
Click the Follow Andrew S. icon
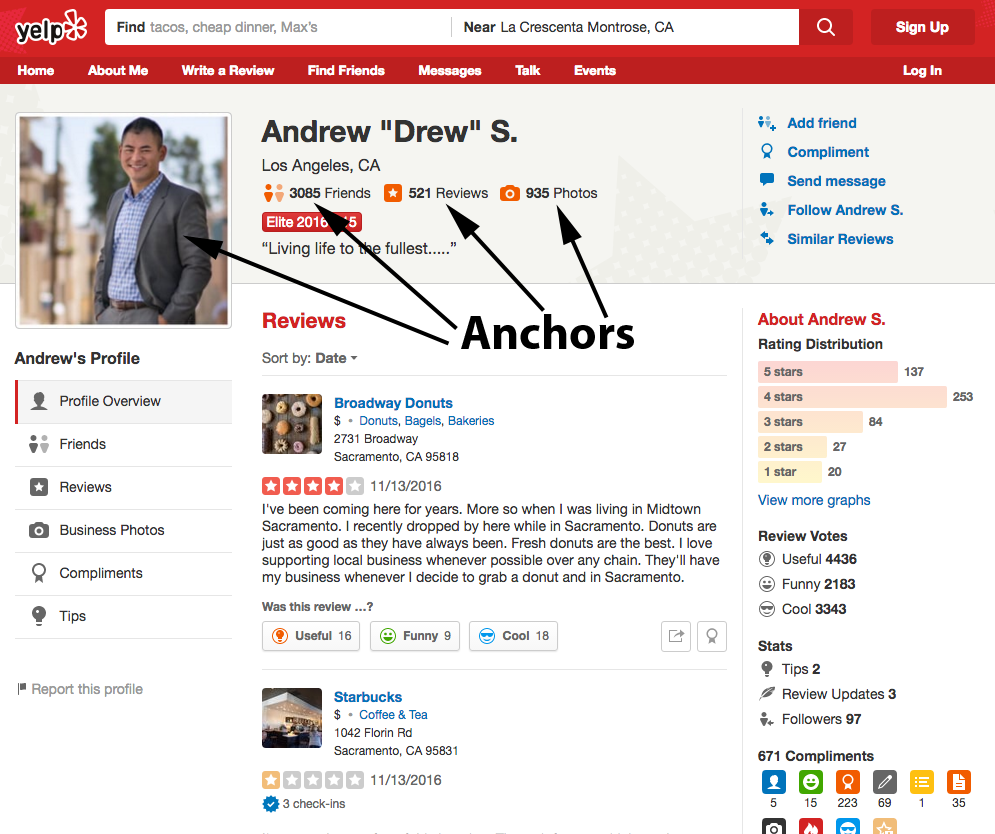767,209
